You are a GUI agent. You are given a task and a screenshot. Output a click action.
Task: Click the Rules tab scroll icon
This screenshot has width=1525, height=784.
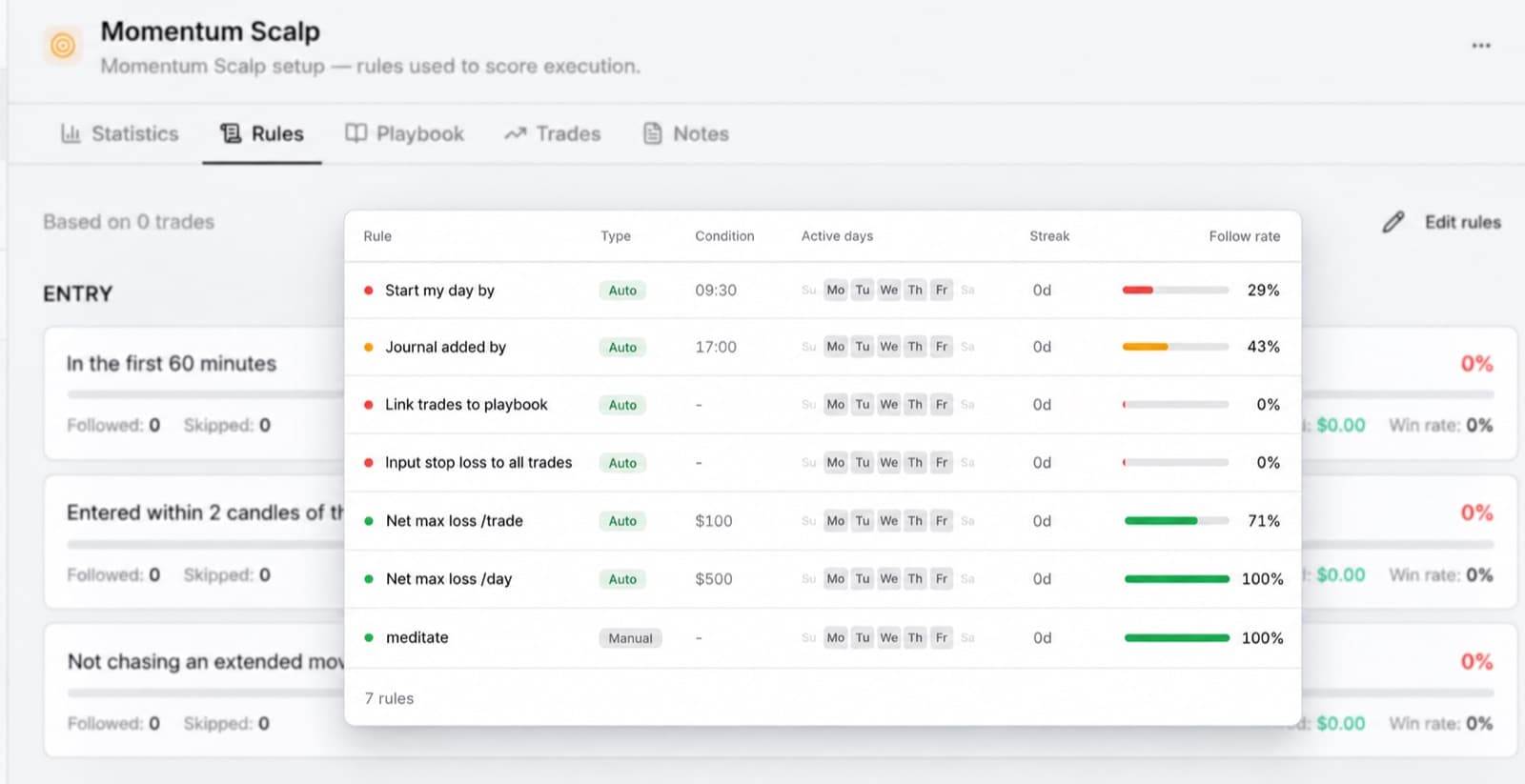(x=231, y=133)
